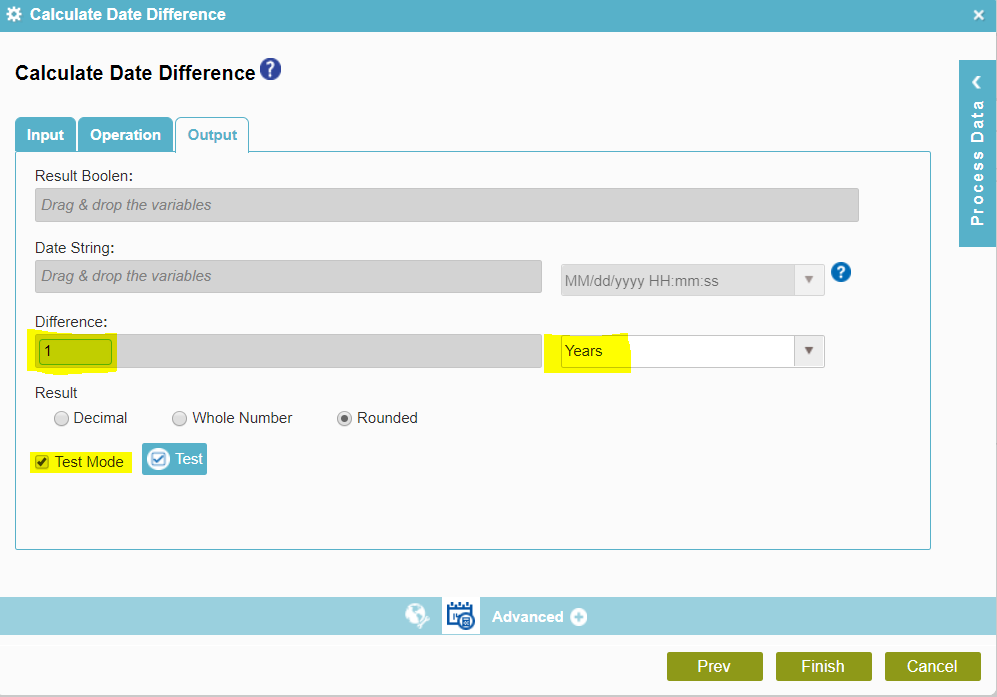Close the dialog with the X button
The height and width of the screenshot is (697, 997).
[x=979, y=15]
